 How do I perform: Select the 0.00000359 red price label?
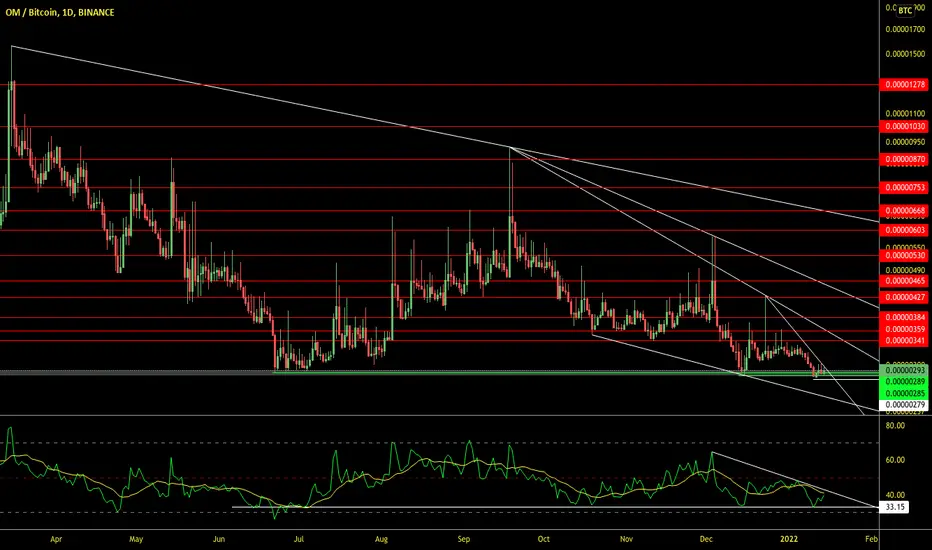pos(903,329)
